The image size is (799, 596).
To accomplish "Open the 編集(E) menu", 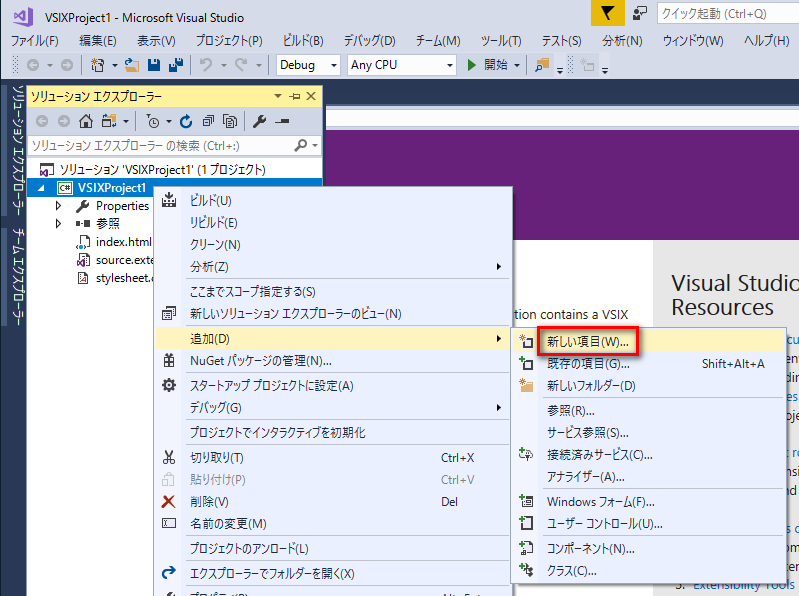I will (97, 41).
